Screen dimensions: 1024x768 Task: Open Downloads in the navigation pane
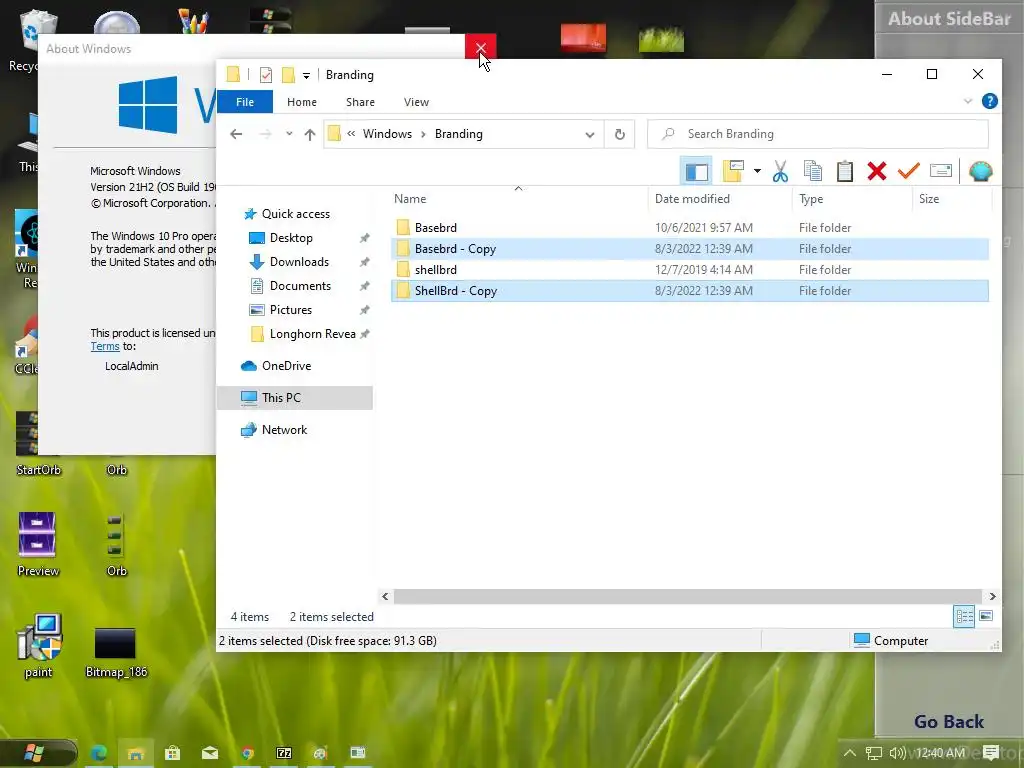tap(299, 262)
